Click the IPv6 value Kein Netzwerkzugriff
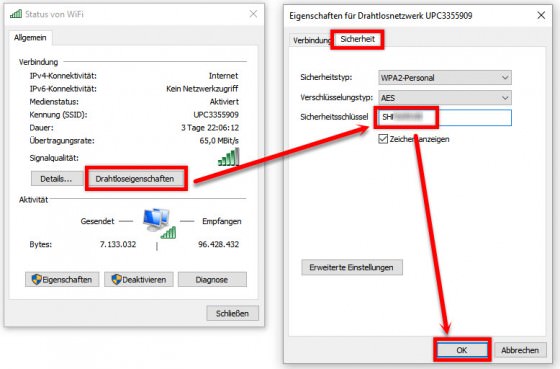The width and height of the screenshot is (560, 369). point(202,89)
